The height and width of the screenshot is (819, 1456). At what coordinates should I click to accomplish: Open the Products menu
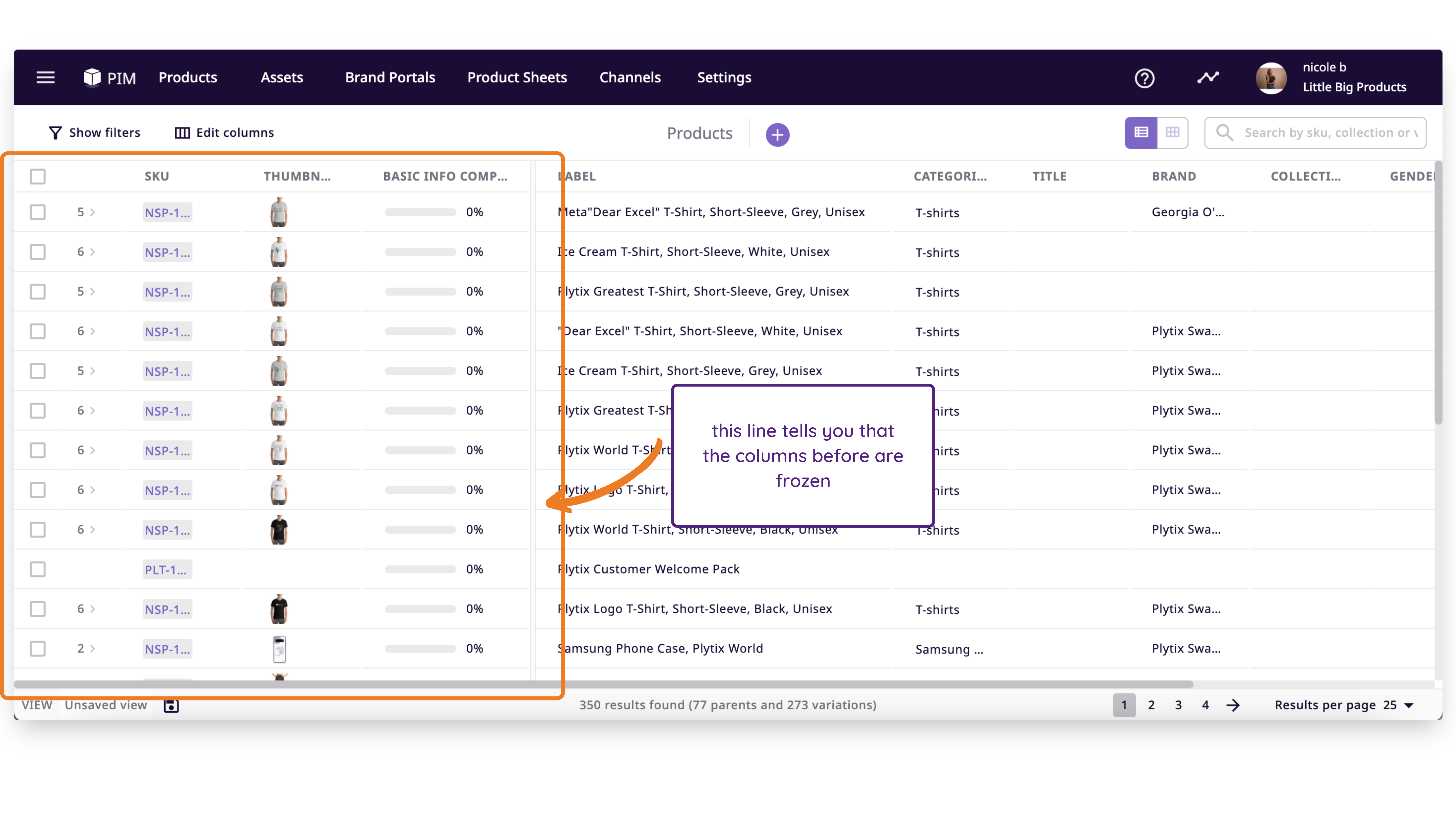point(188,77)
